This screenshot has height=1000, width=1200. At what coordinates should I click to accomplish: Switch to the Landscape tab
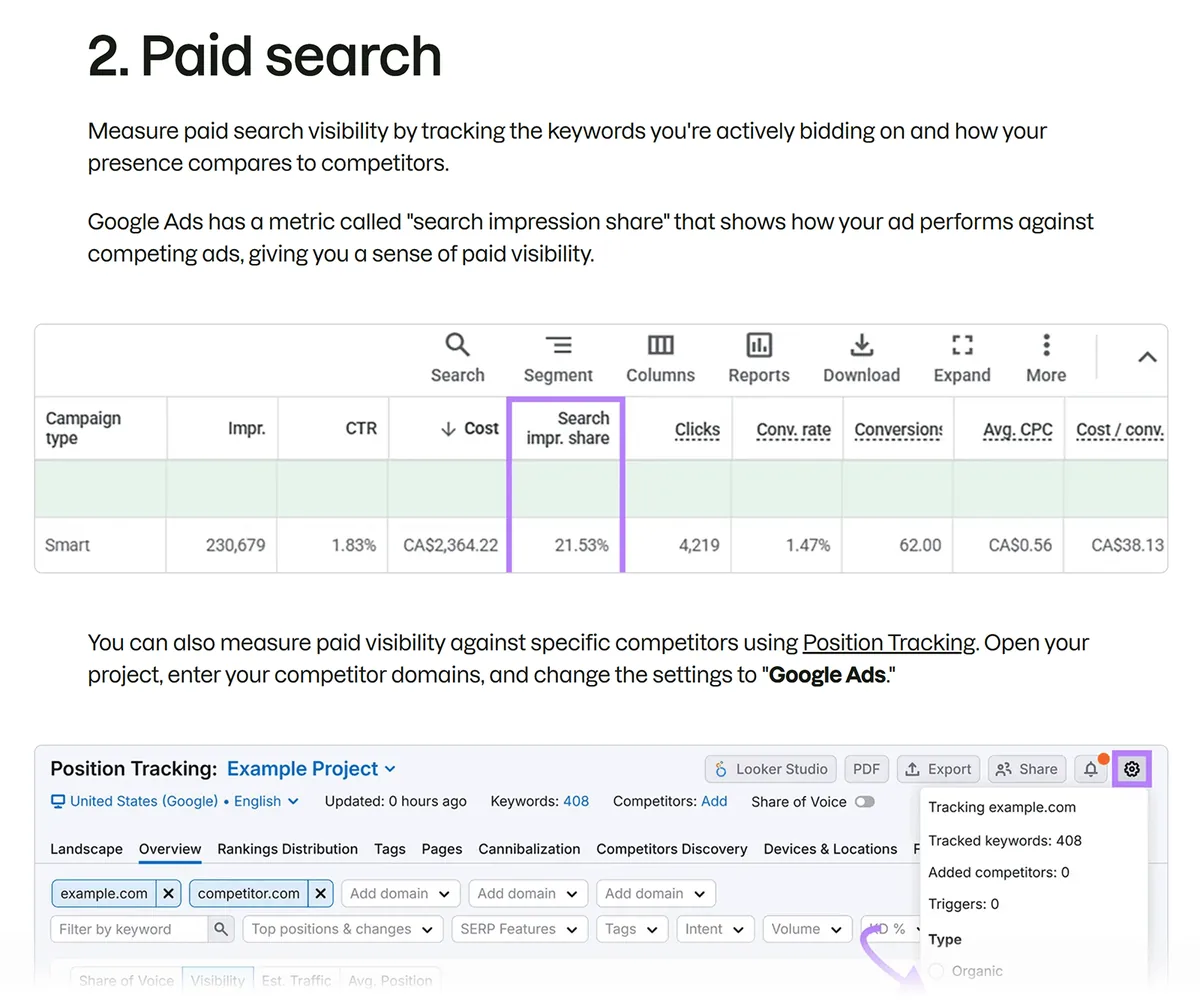click(86, 849)
